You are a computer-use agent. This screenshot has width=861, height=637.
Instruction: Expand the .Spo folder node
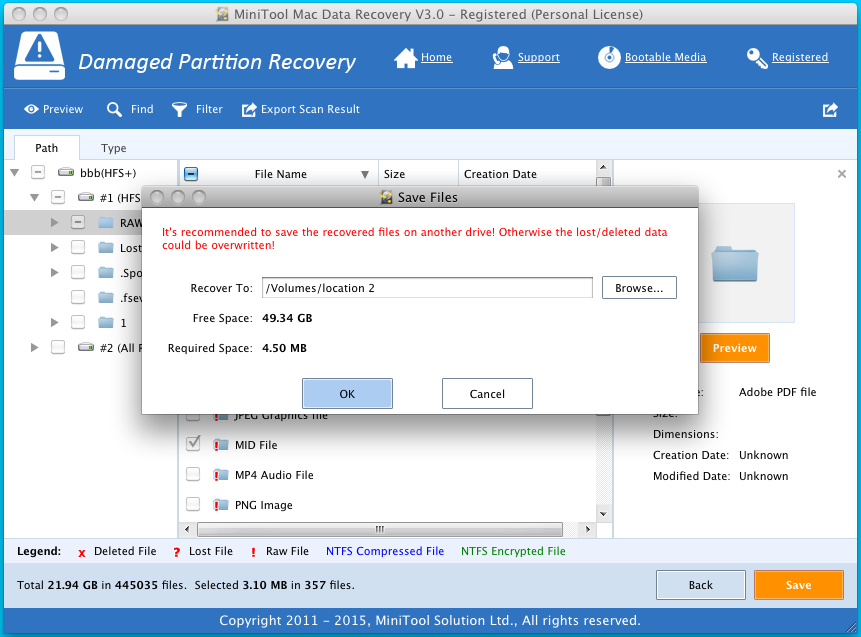point(54,272)
